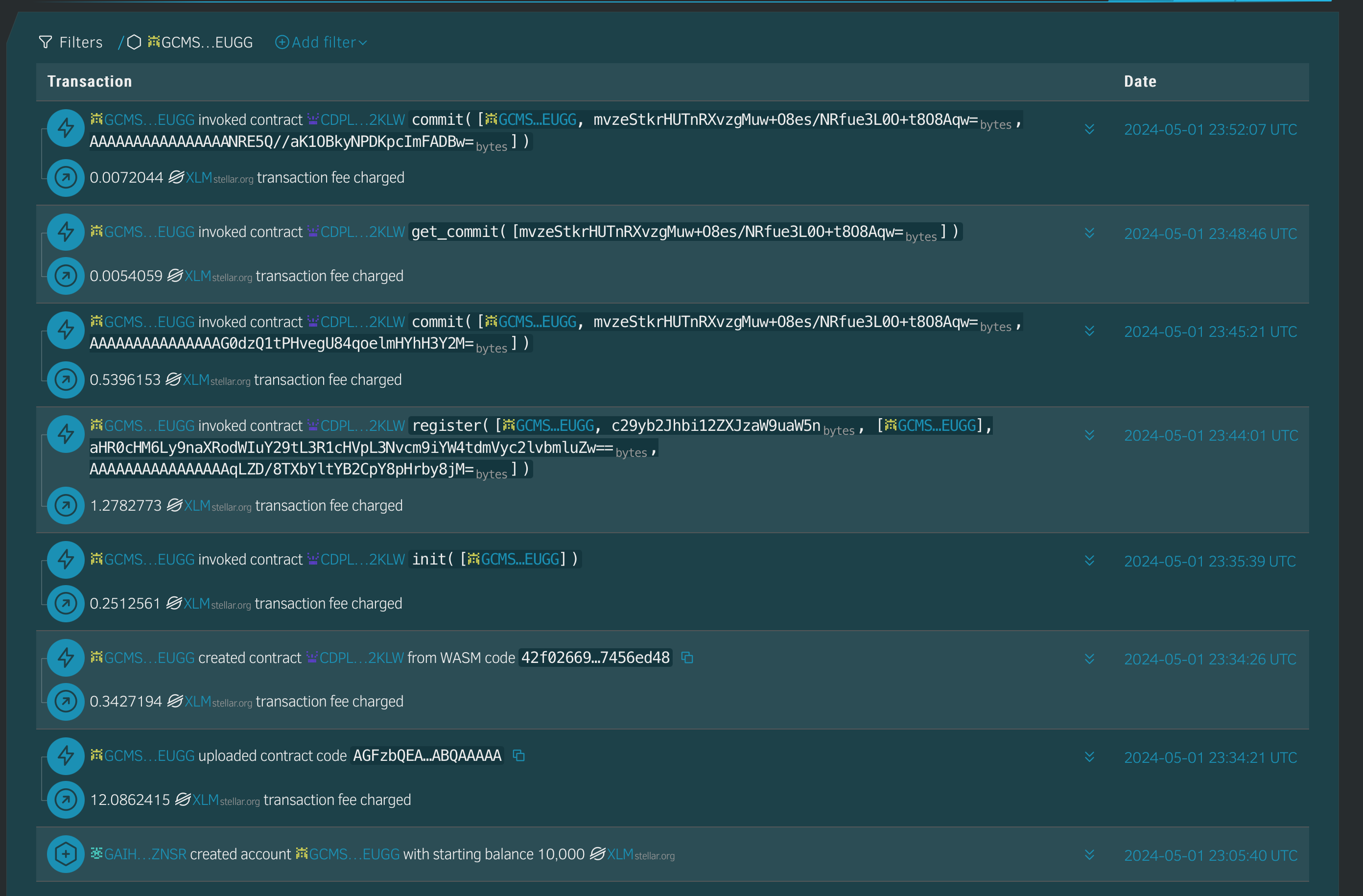
Task: Click the fee arrow icon beside 0.3427194 XLM
Action: [66, 701]
